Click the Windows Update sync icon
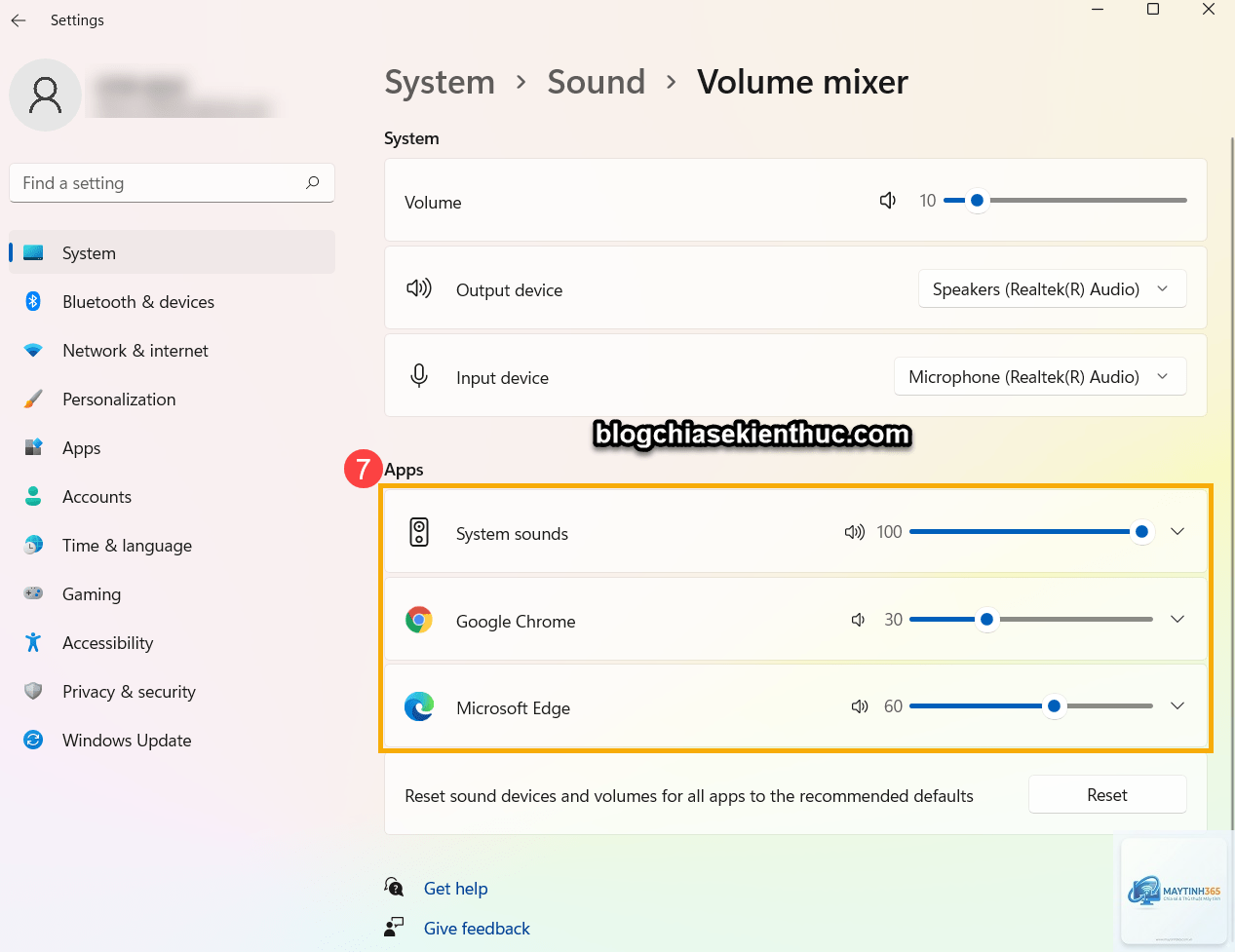The width and height of the screenshot is (1235, 952). tap(33, 740)
